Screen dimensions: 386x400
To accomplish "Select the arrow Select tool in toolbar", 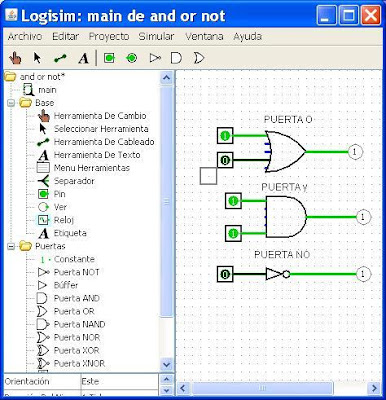I will (x=37, y=58).
